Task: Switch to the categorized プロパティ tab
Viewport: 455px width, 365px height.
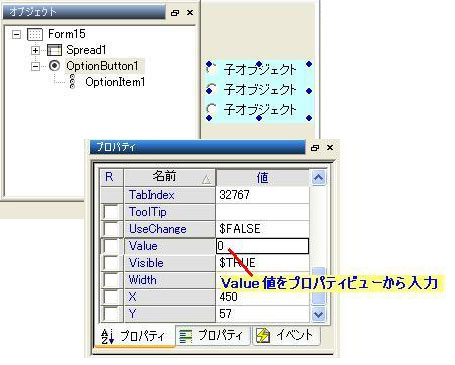Action: coord(213,335)
